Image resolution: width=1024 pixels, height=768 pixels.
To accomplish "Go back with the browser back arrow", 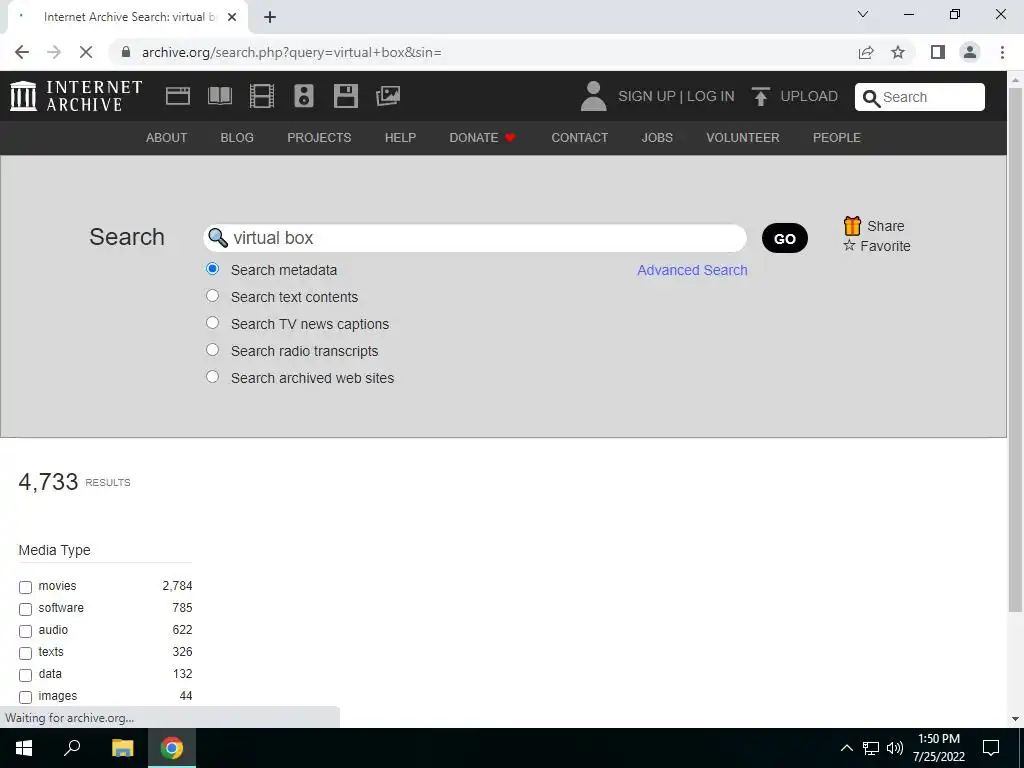I will 22,52.
